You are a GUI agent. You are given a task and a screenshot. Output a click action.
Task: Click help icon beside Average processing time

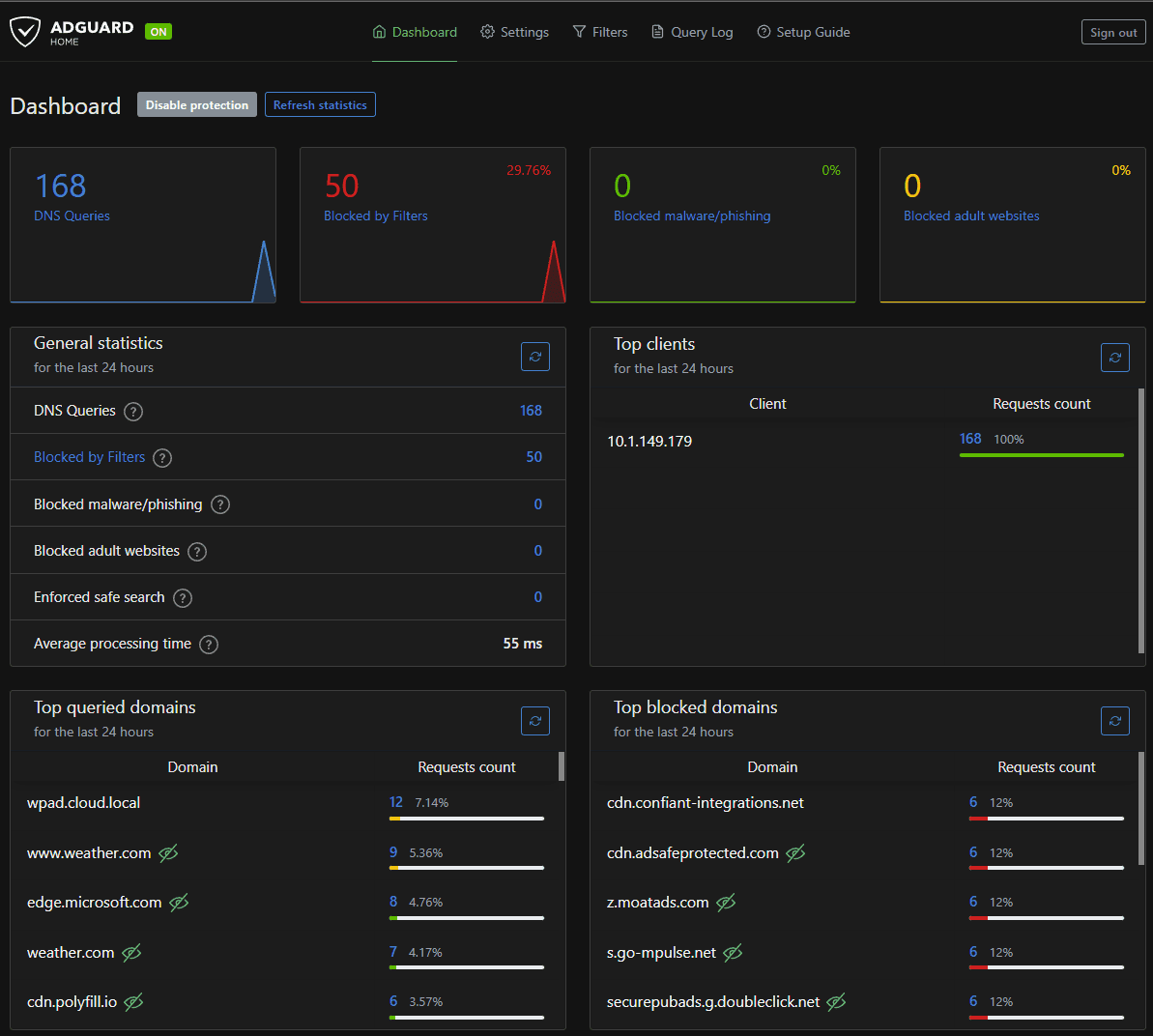point(209,645)
